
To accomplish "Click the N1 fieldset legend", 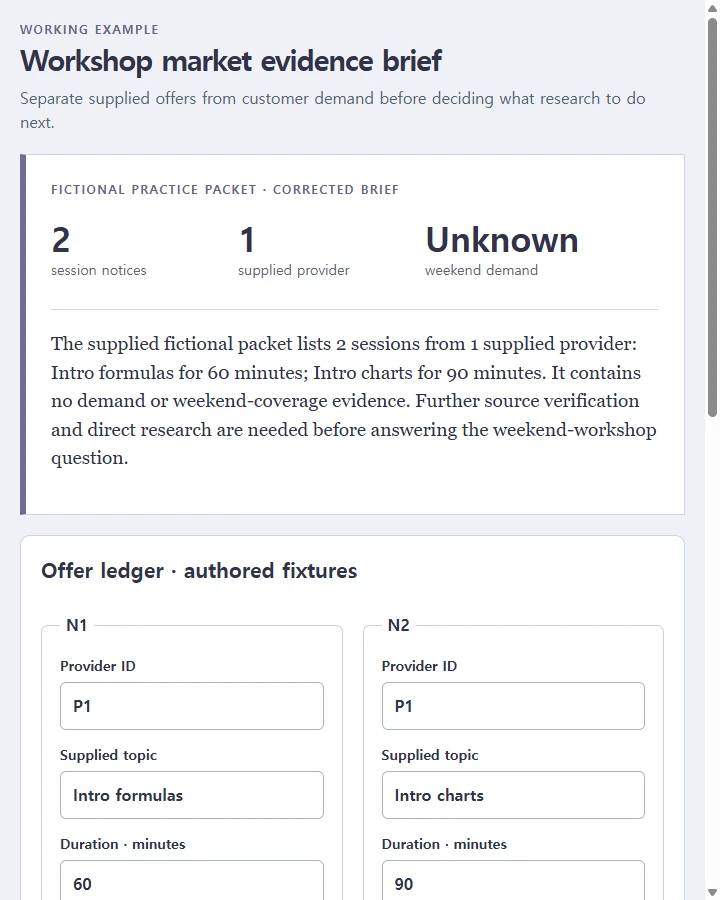I will pos(76,625).
